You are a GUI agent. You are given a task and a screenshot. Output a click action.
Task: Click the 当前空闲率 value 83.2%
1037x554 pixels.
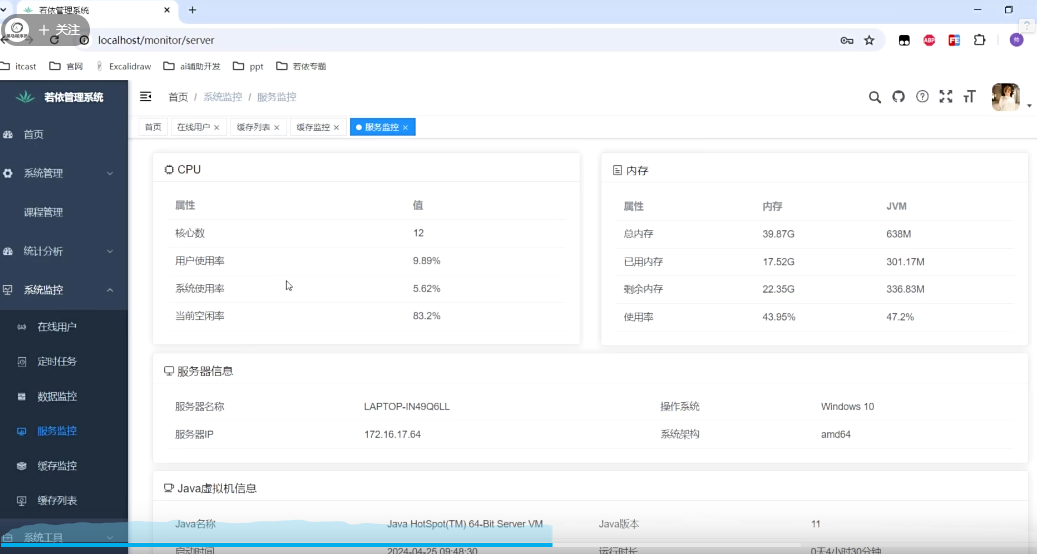pyautogui.click(x=427, y=315)
